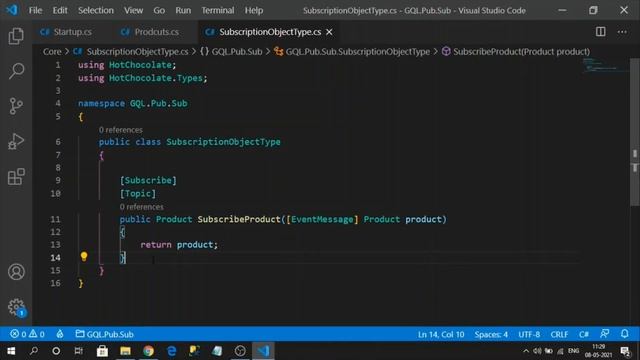Open the File menu

[35, 10]
